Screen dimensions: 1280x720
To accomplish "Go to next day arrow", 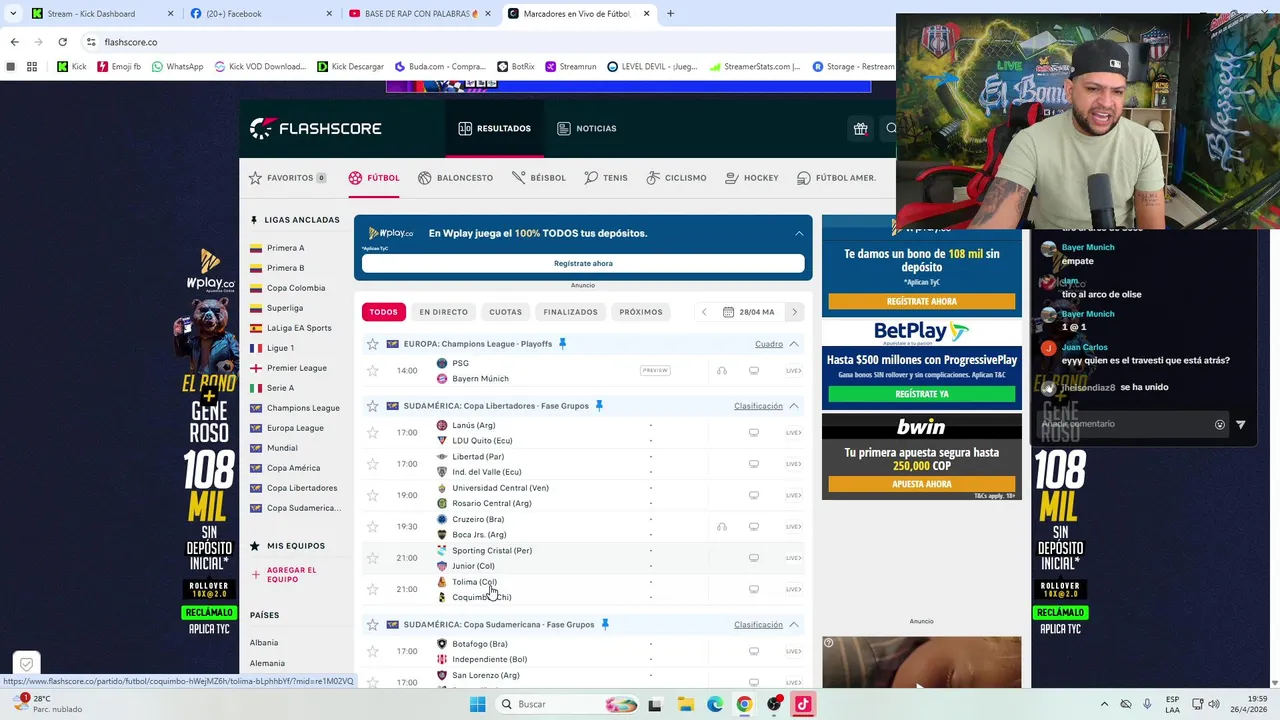I will click(795, 312).
